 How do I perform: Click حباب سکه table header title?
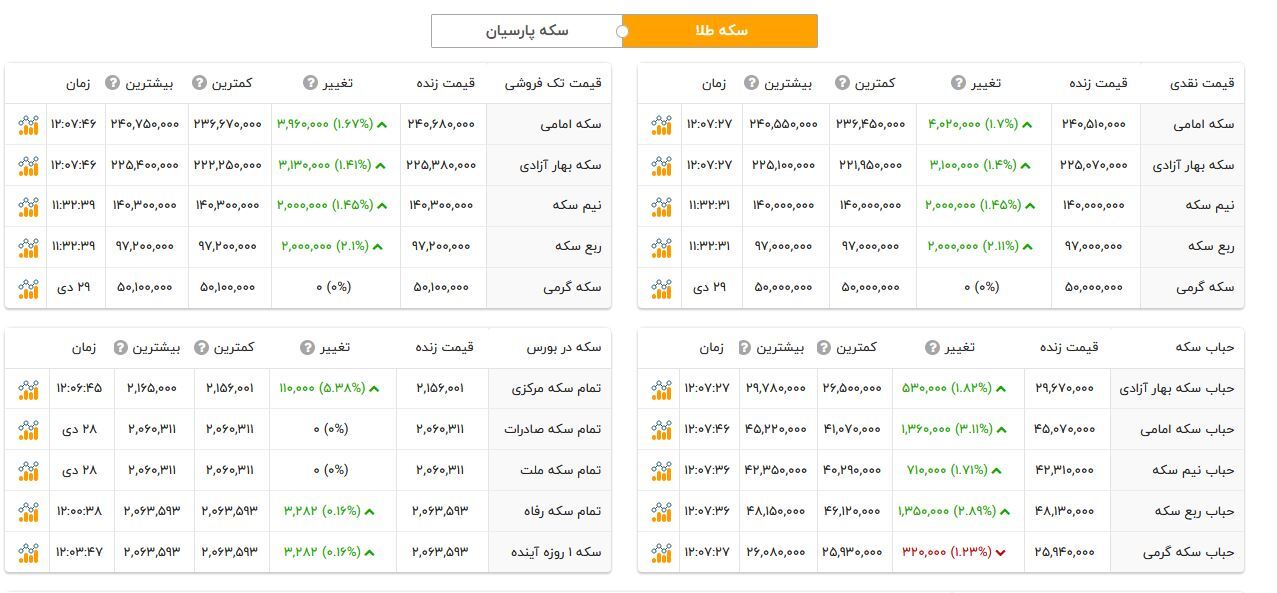pyautogui.click(x=1205, y=347)
